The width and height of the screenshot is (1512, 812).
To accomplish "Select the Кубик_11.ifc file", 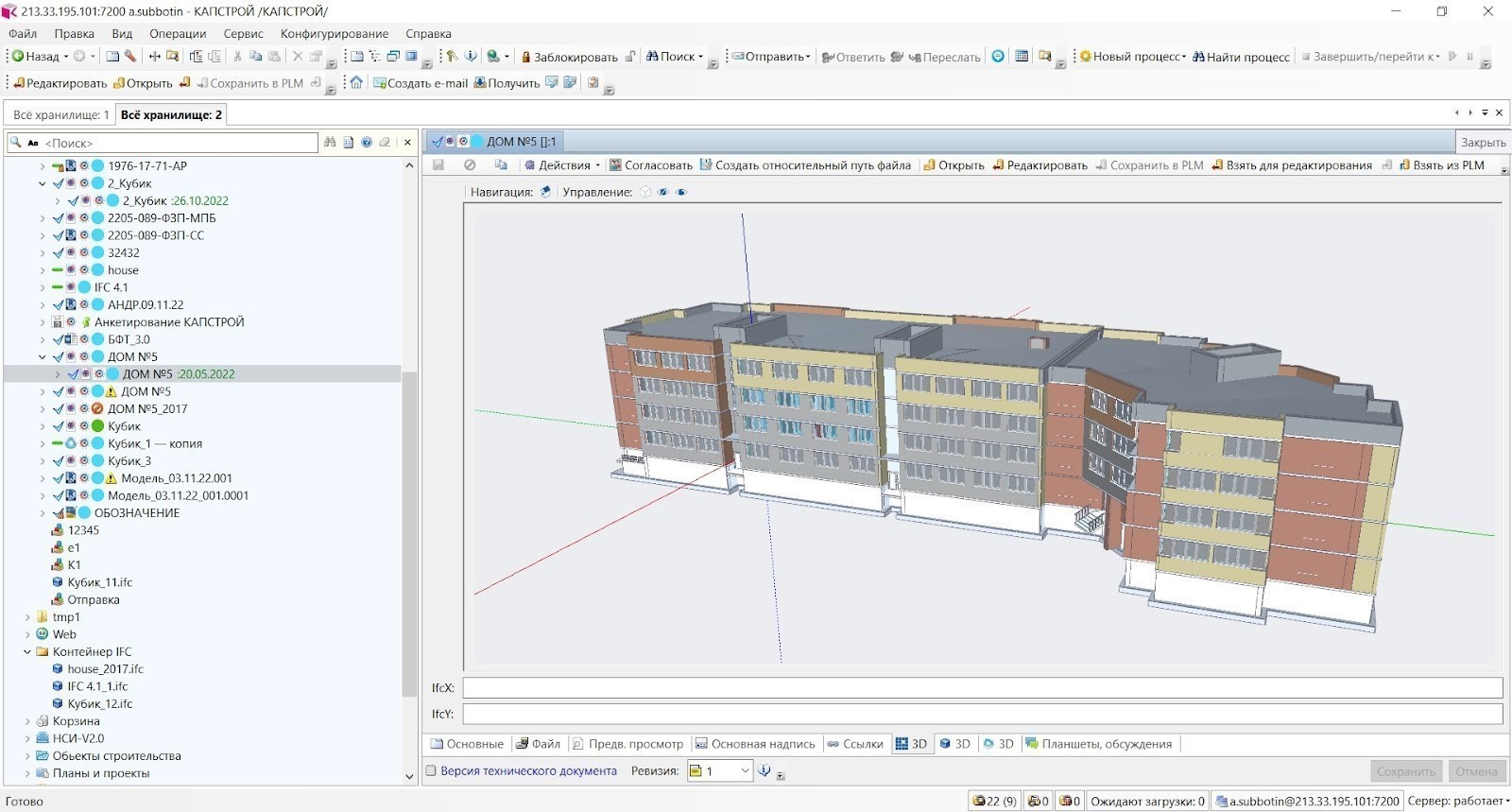I will 100,583.
